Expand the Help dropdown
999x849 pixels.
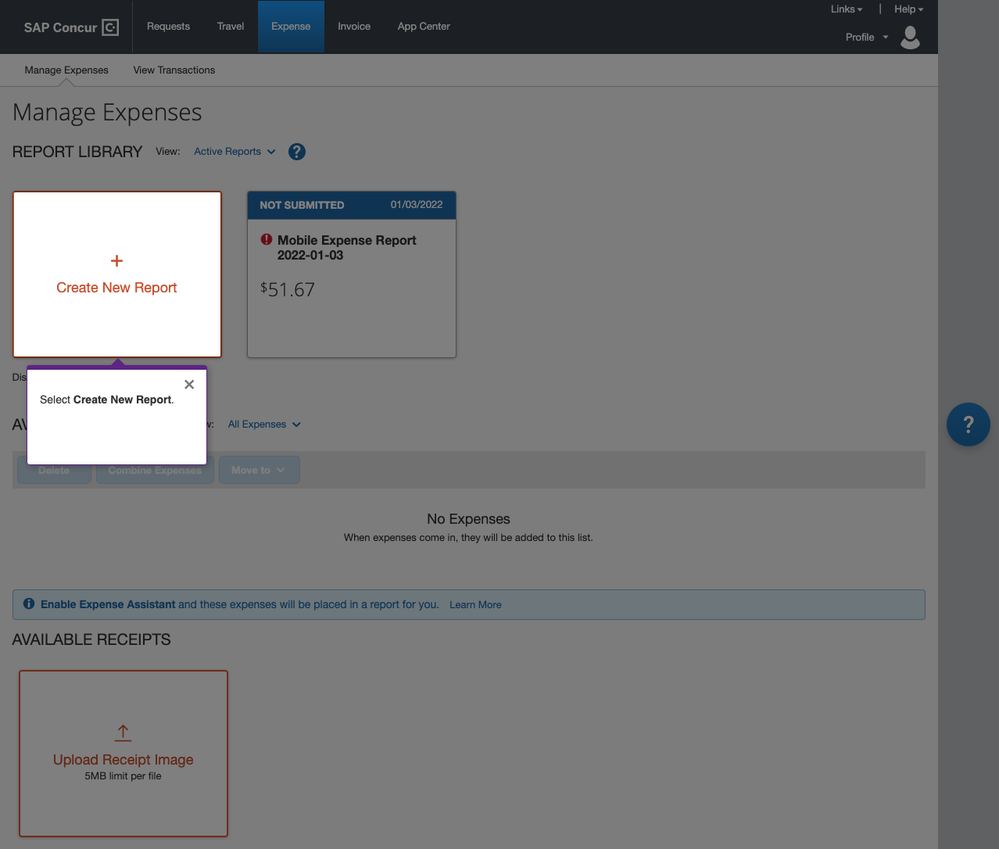pyautogui.click(x=909, y=9)
